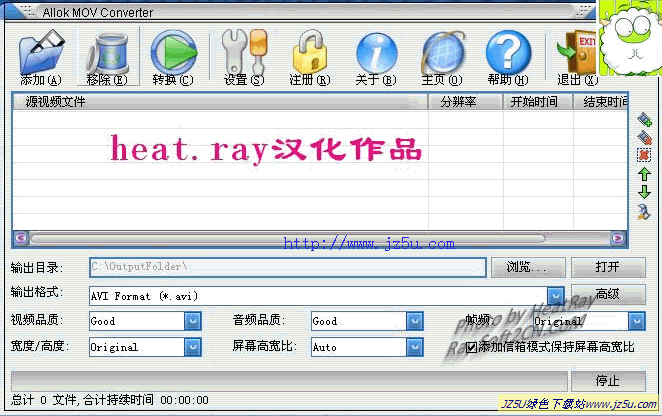Open the 输出格式 AVI Format dropdown
Screen dimensions: 662x416
[556, 296]
